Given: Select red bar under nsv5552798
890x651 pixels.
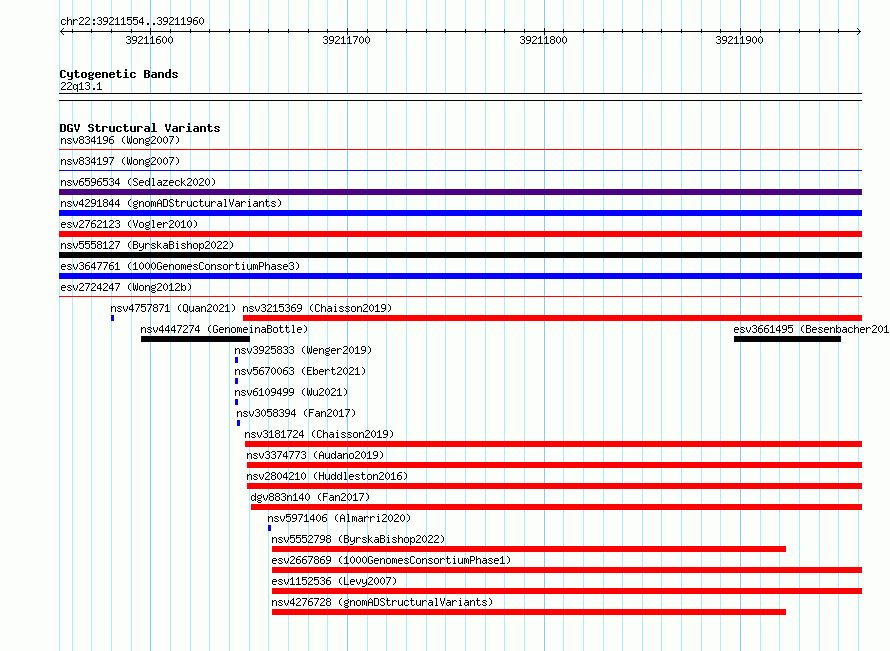Looking at the screenshot, I should pos(529,549).
